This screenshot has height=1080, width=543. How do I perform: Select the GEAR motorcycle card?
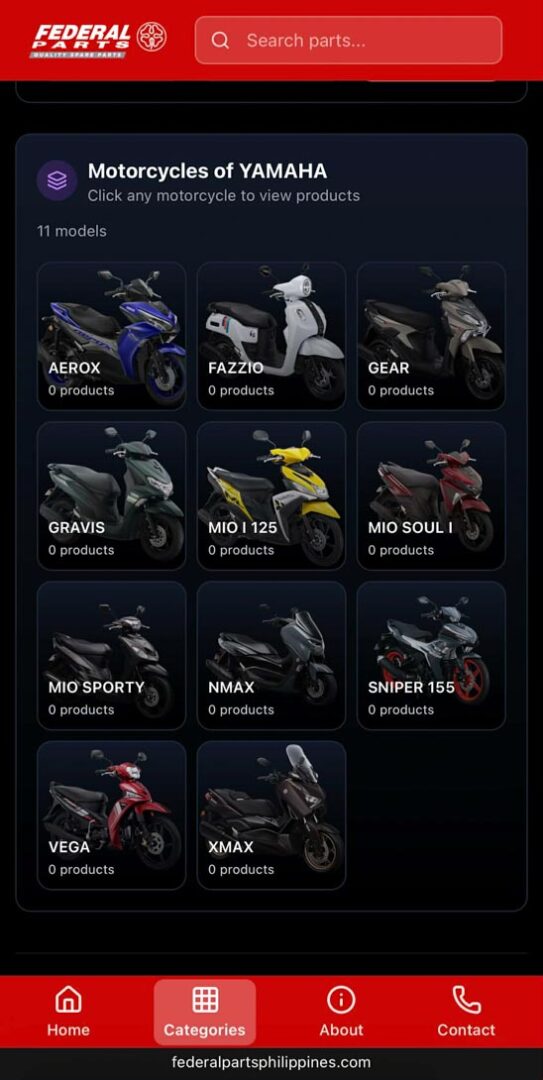[x=431, y=336]
